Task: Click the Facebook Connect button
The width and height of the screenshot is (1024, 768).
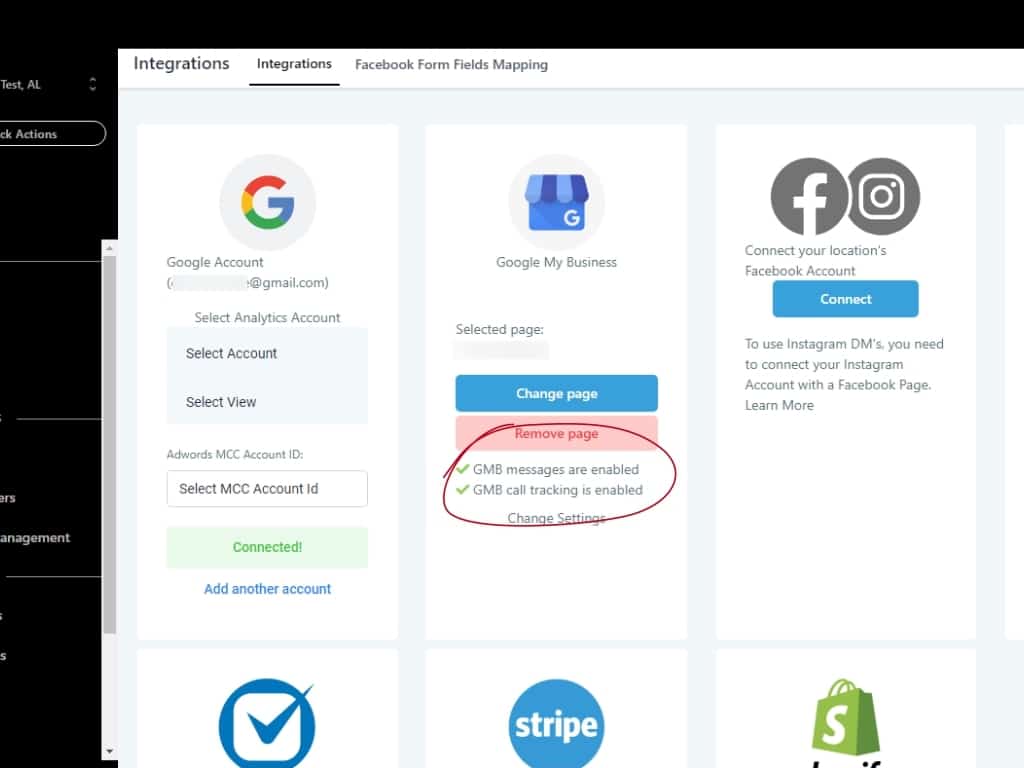Action: coord(845,299)
